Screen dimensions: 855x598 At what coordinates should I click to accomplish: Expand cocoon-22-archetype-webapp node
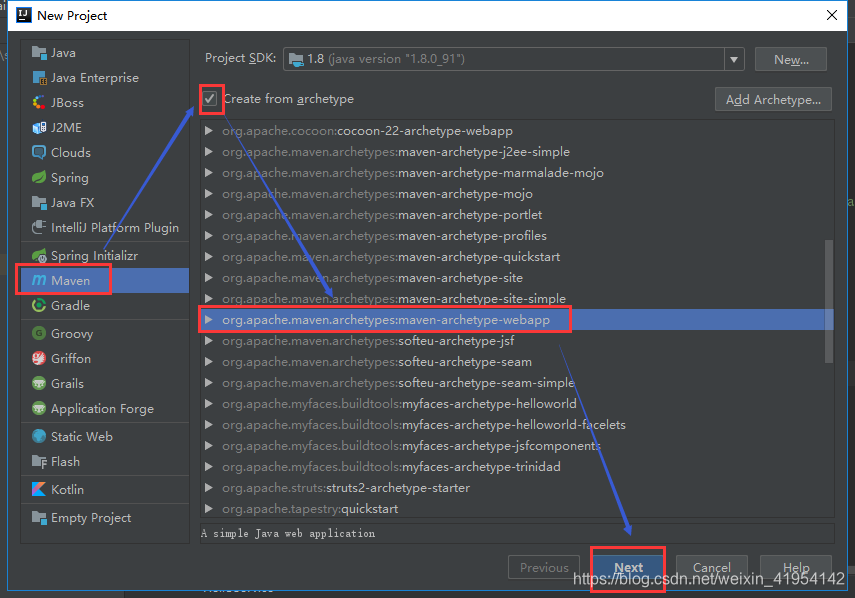tap(208, 131)
